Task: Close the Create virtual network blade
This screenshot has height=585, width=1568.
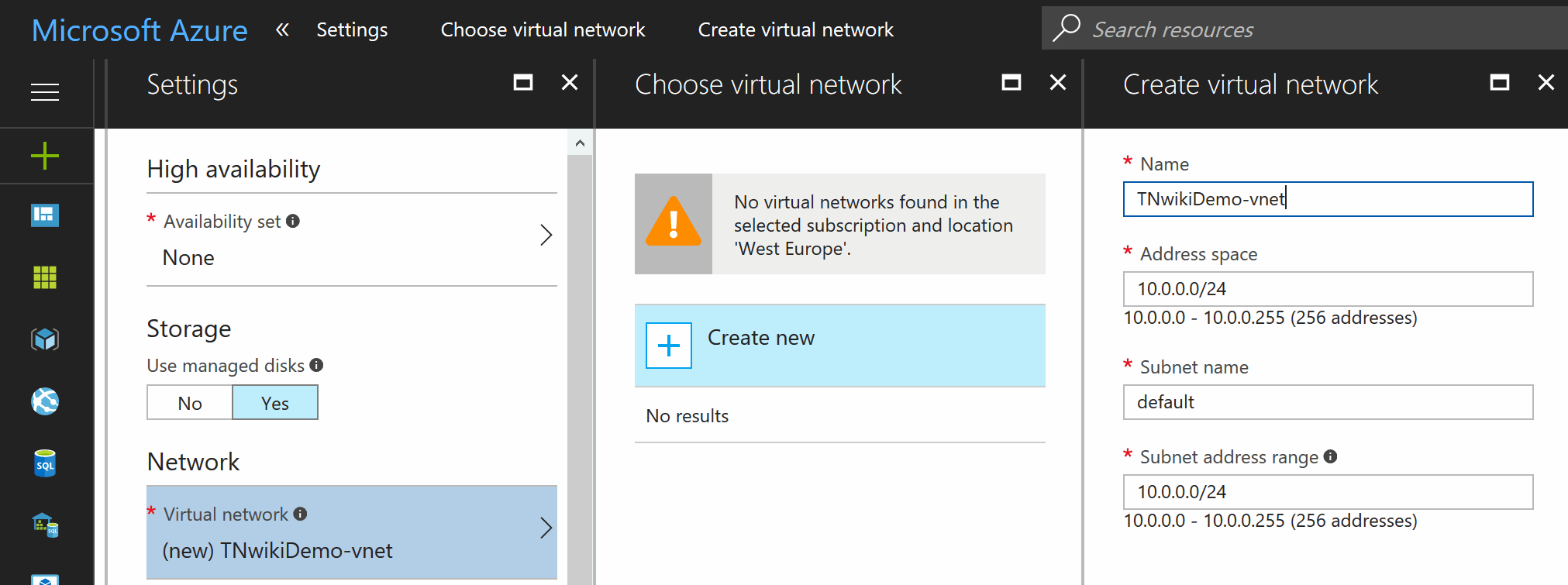Action: 1546,82
